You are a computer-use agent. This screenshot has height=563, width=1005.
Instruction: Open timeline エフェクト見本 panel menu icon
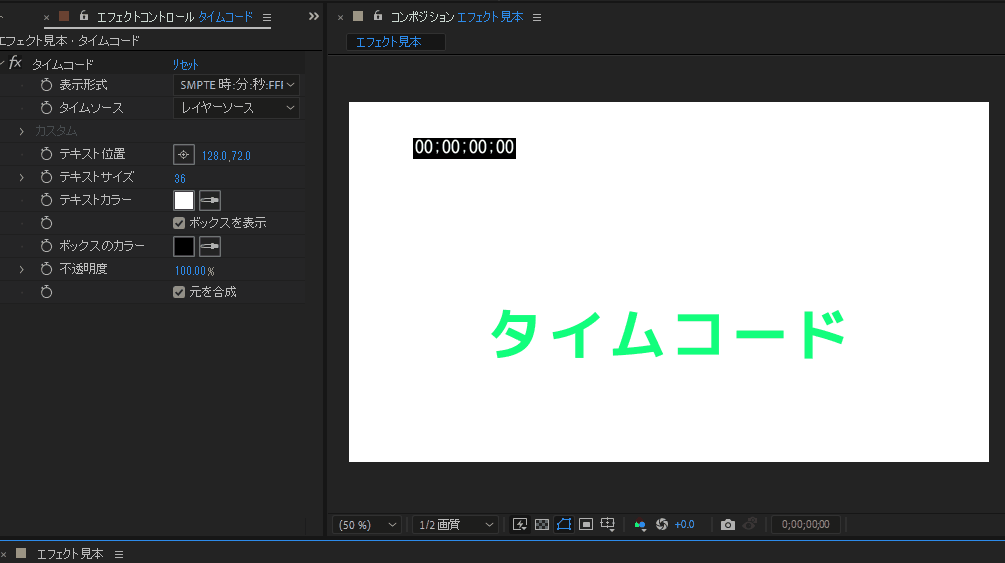(x=119, y=554)
